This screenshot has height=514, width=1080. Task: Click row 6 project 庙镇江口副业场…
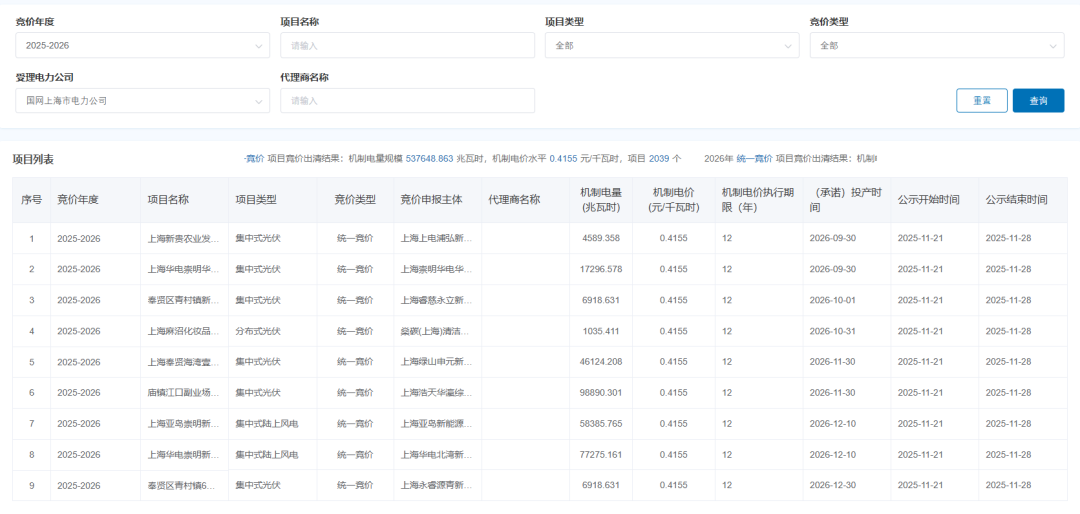point(184,393)
